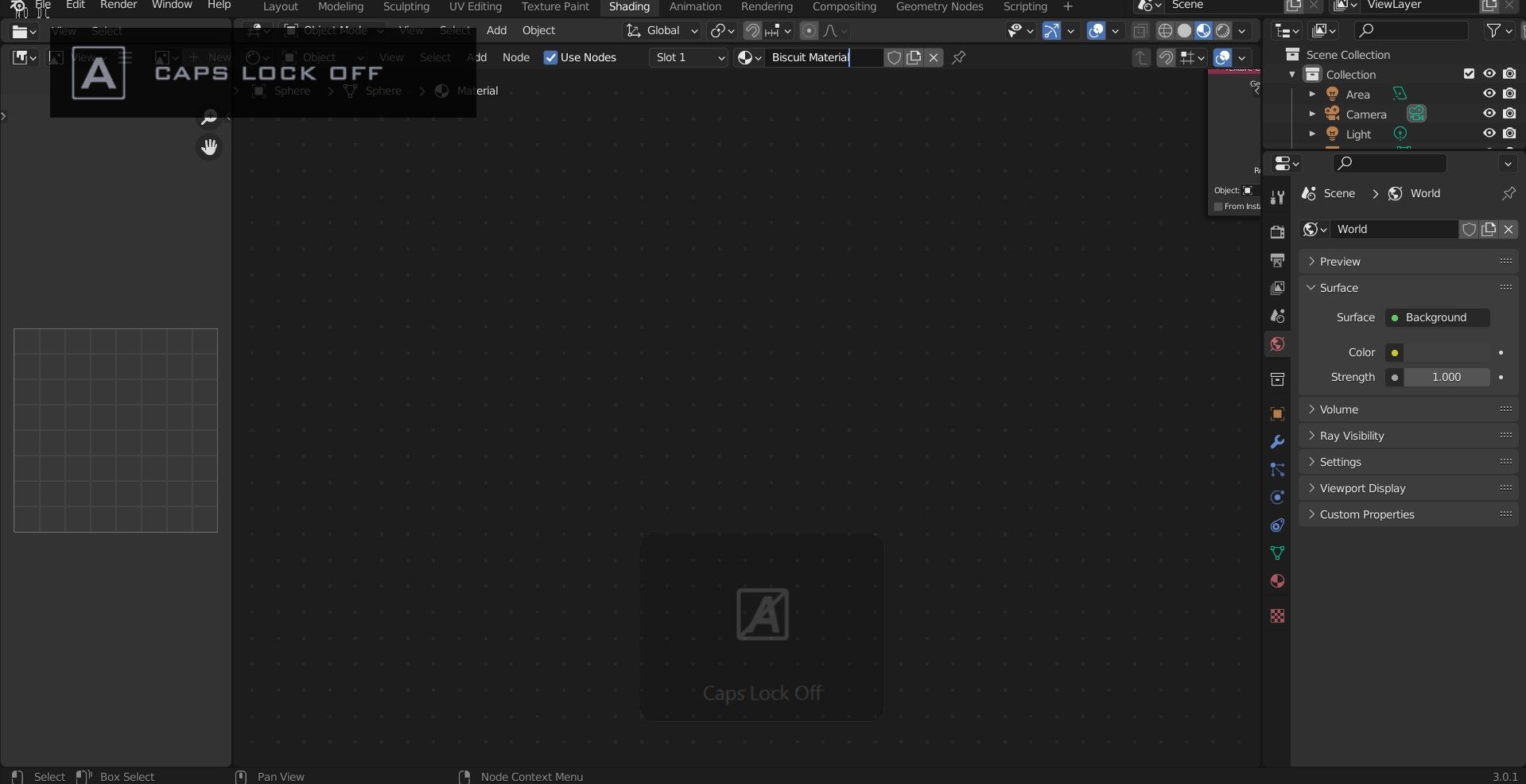Open the Output properties tab
This screenshot has width=1526, height=784.
click(x=1277, y=260)
